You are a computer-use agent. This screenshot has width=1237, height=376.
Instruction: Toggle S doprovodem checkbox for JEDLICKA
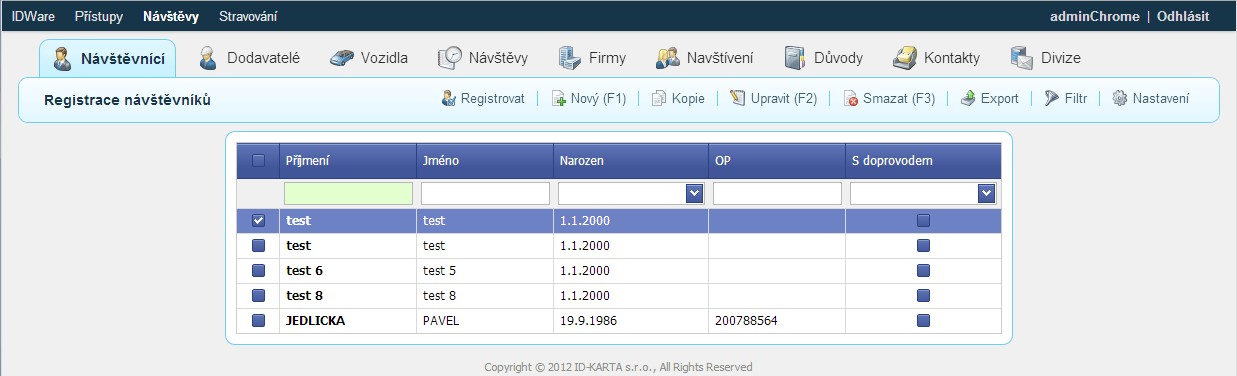(x=923, y=320)
